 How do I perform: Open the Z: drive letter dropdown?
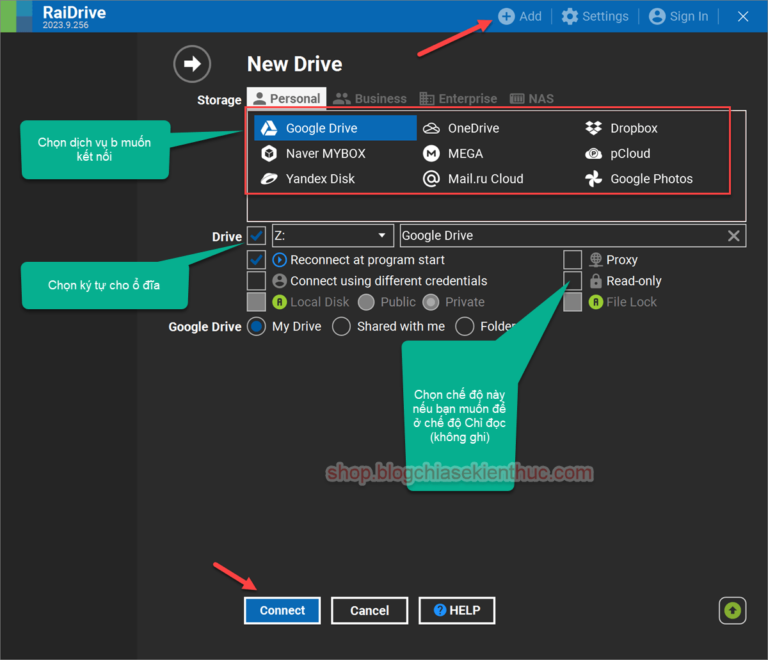pyautogui.click(x=331, y=236)
